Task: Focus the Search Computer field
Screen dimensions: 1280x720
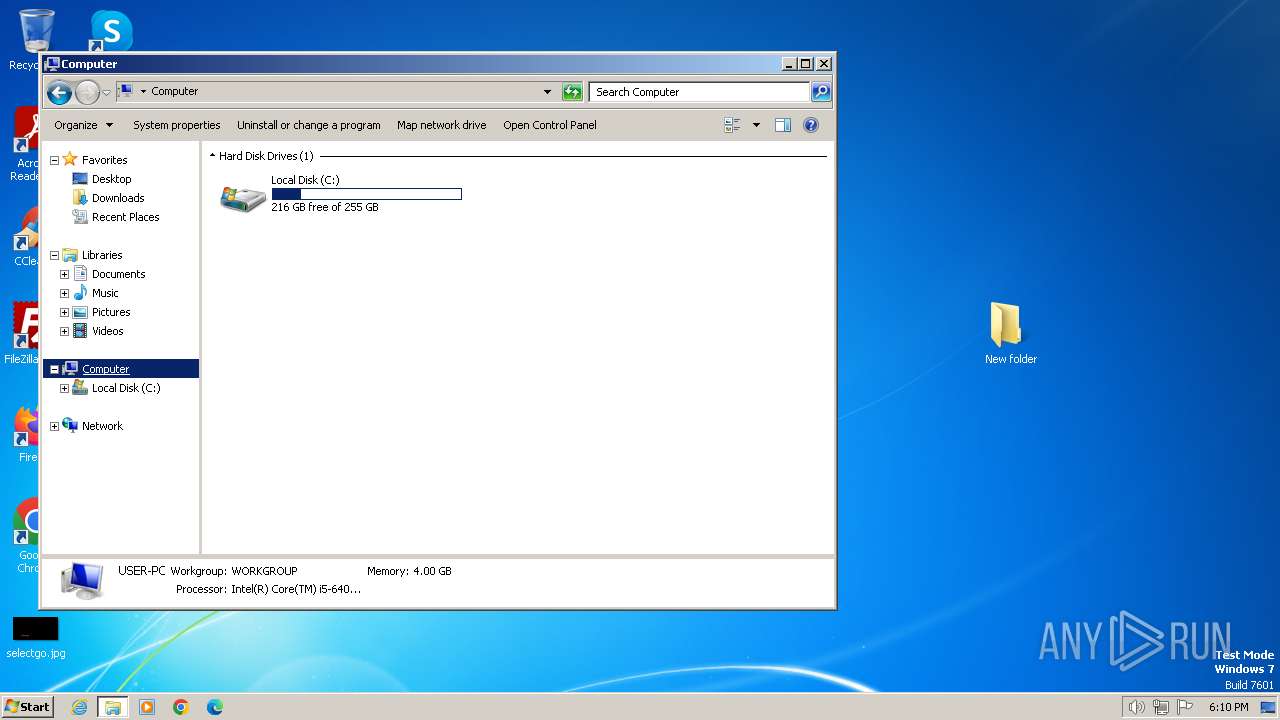Action: click(699, 92)
